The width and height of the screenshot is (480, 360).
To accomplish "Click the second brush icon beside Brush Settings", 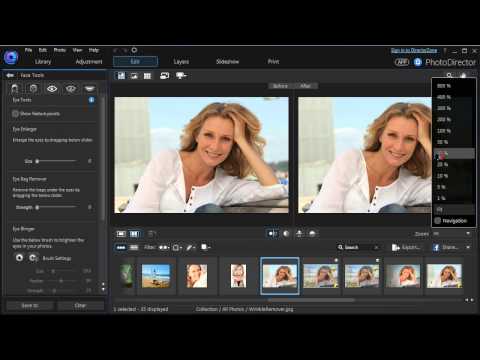I will pyautogui.click(x=33, y=258).
